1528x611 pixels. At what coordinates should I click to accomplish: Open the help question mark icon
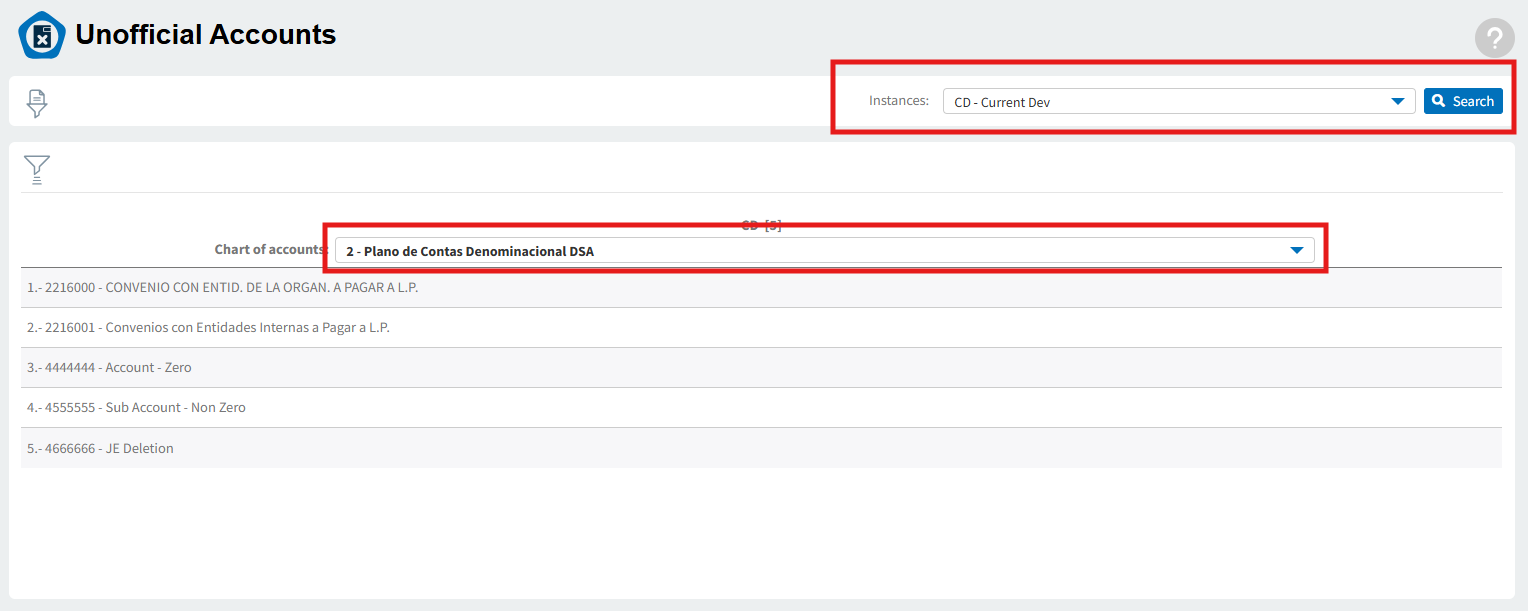click(1494, 38)
